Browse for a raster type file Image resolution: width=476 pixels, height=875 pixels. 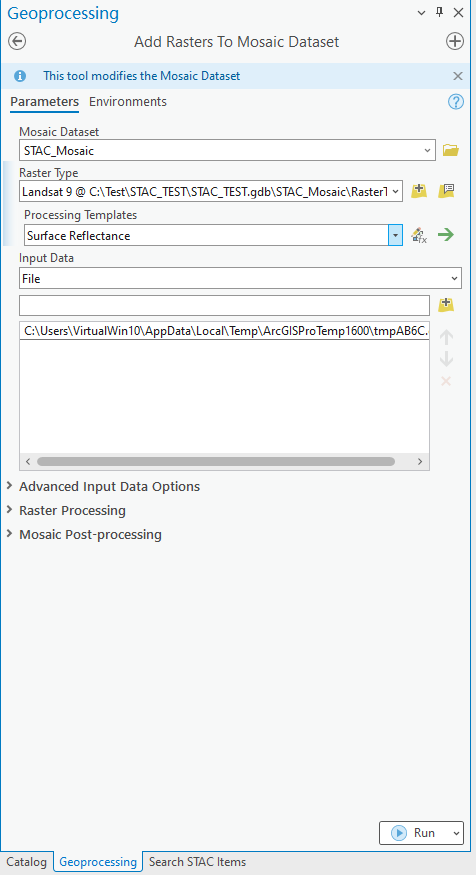[419, 191]
